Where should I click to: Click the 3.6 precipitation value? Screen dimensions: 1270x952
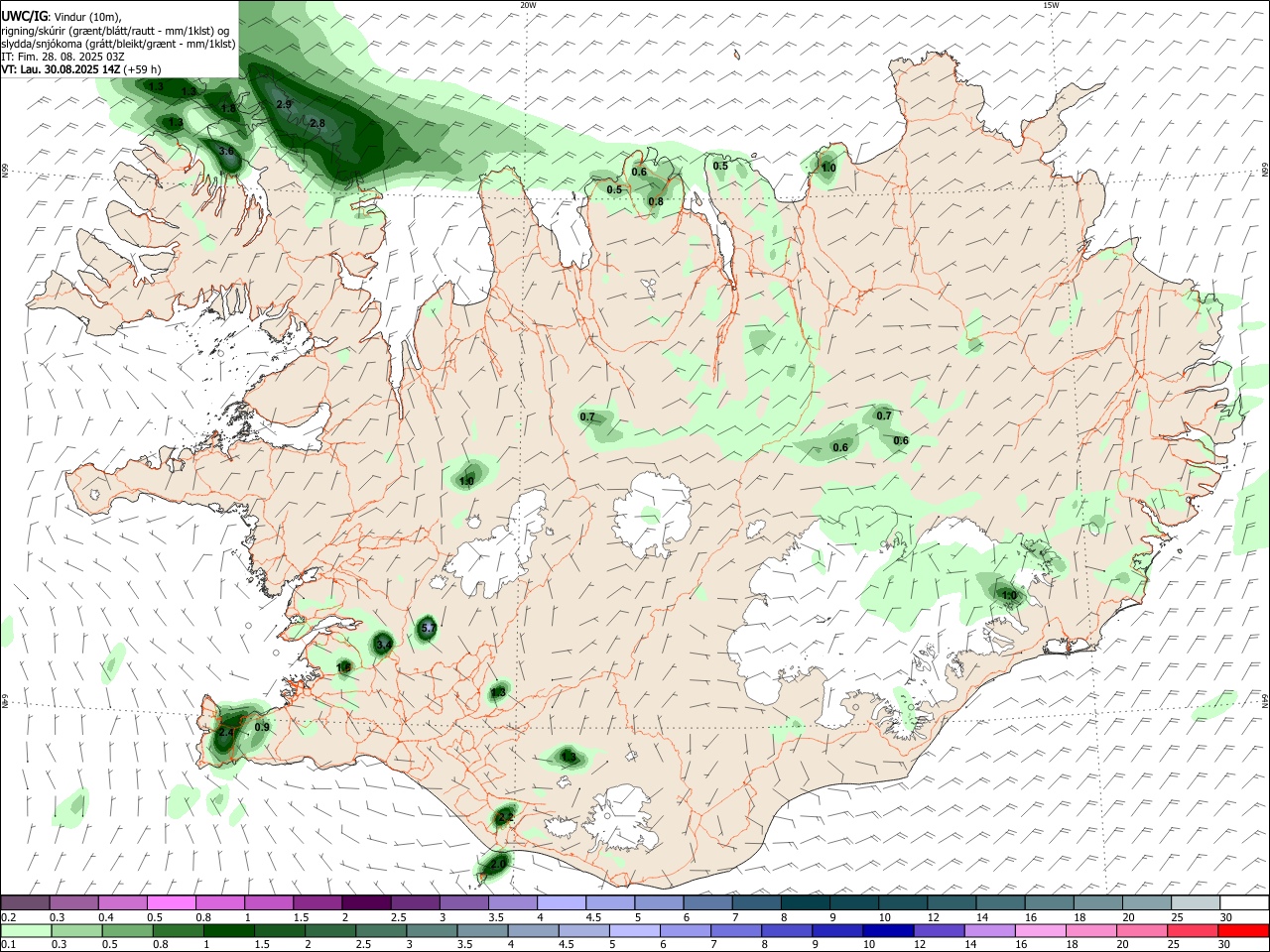pos(226,152)
